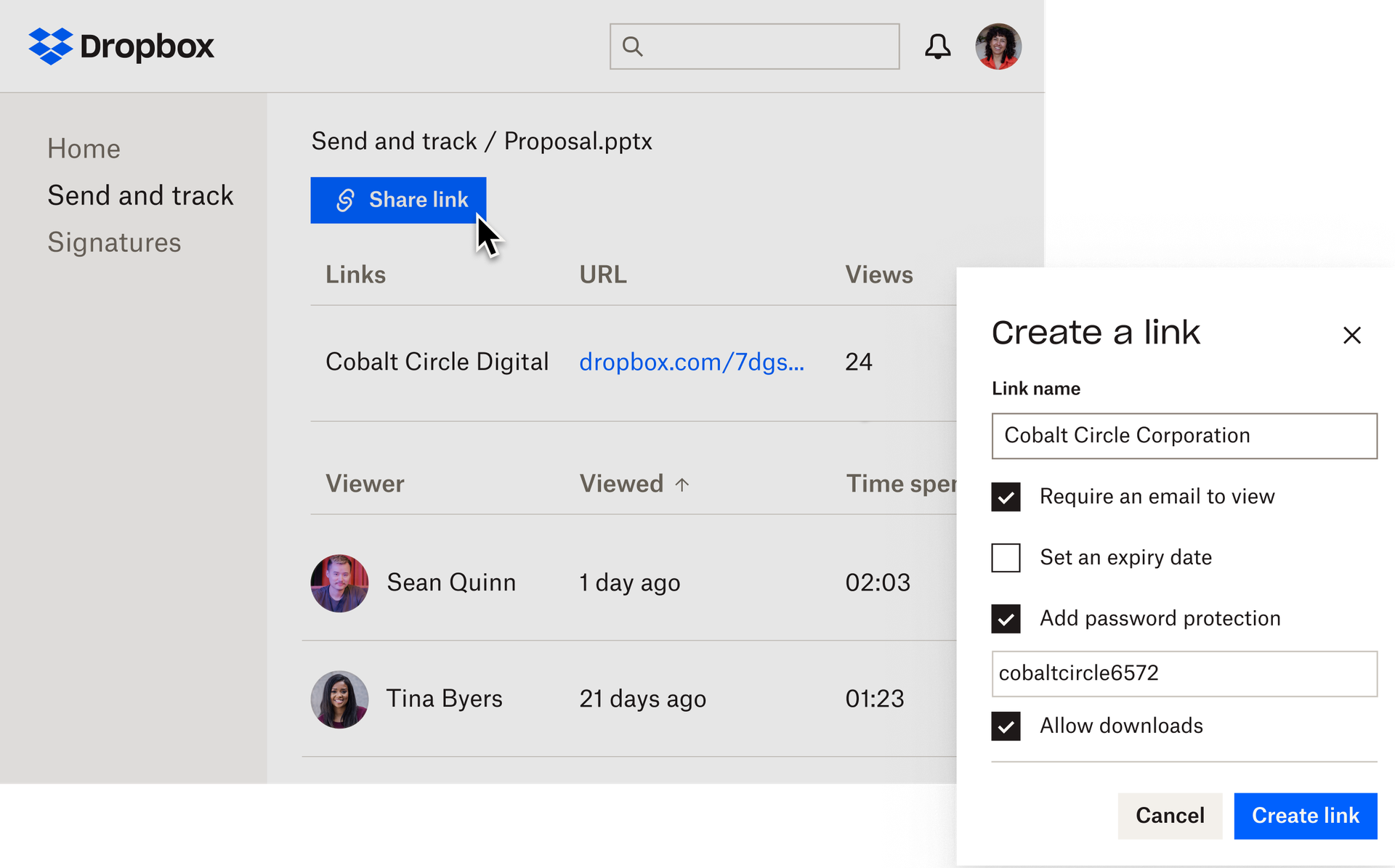
Task: Open the notifications bell
Action: (x=938, y=46)
